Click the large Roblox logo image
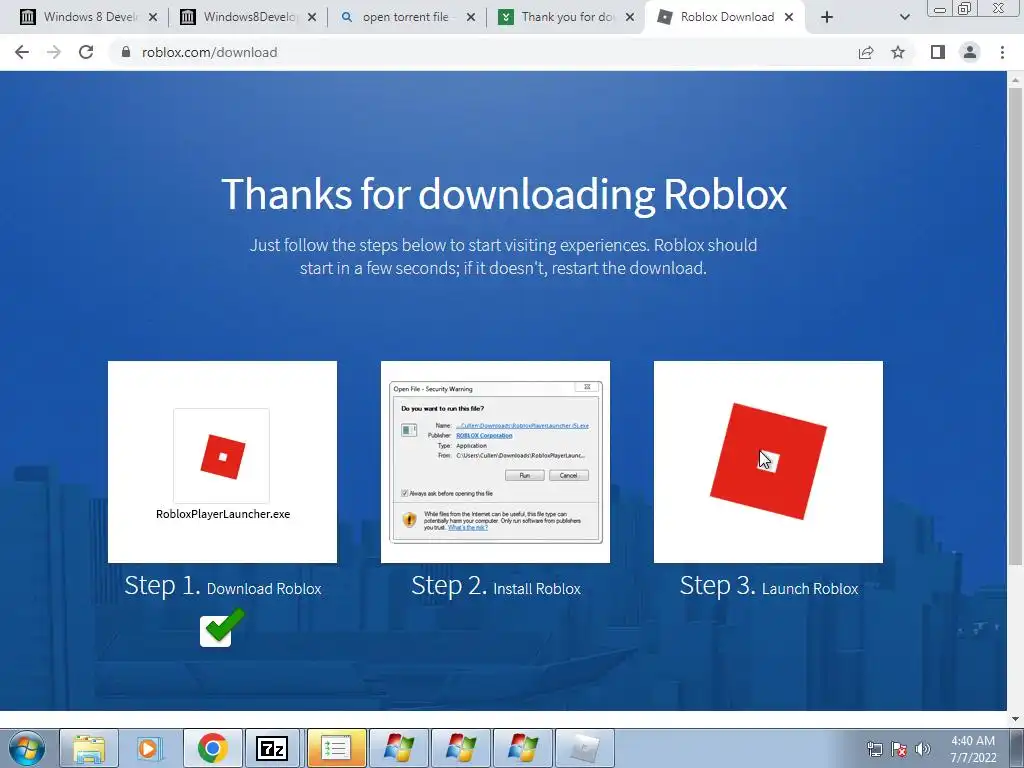The width and height of the screenshot is (1024, 768). [x=768, y=462]
